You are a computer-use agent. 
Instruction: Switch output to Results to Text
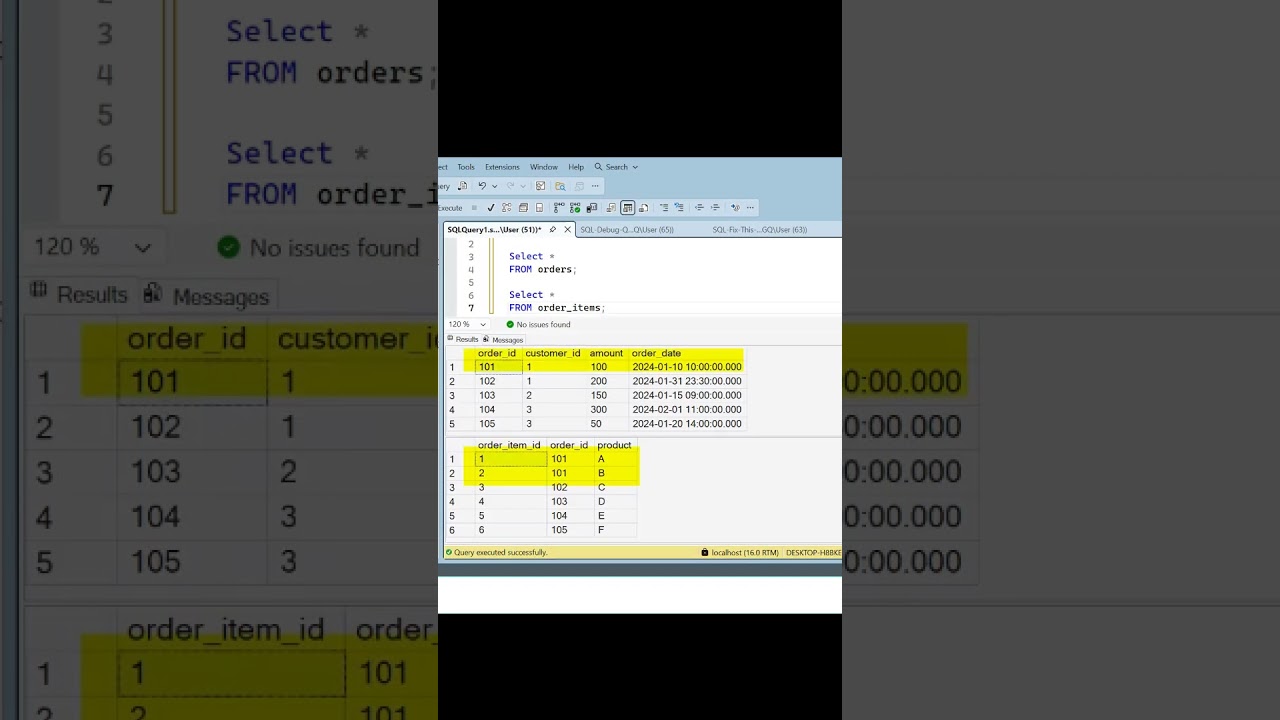[x=611, y=208]
